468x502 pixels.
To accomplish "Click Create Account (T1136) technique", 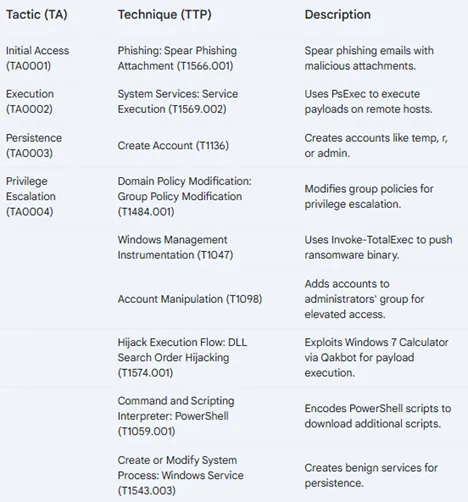I will coord(173,146).
